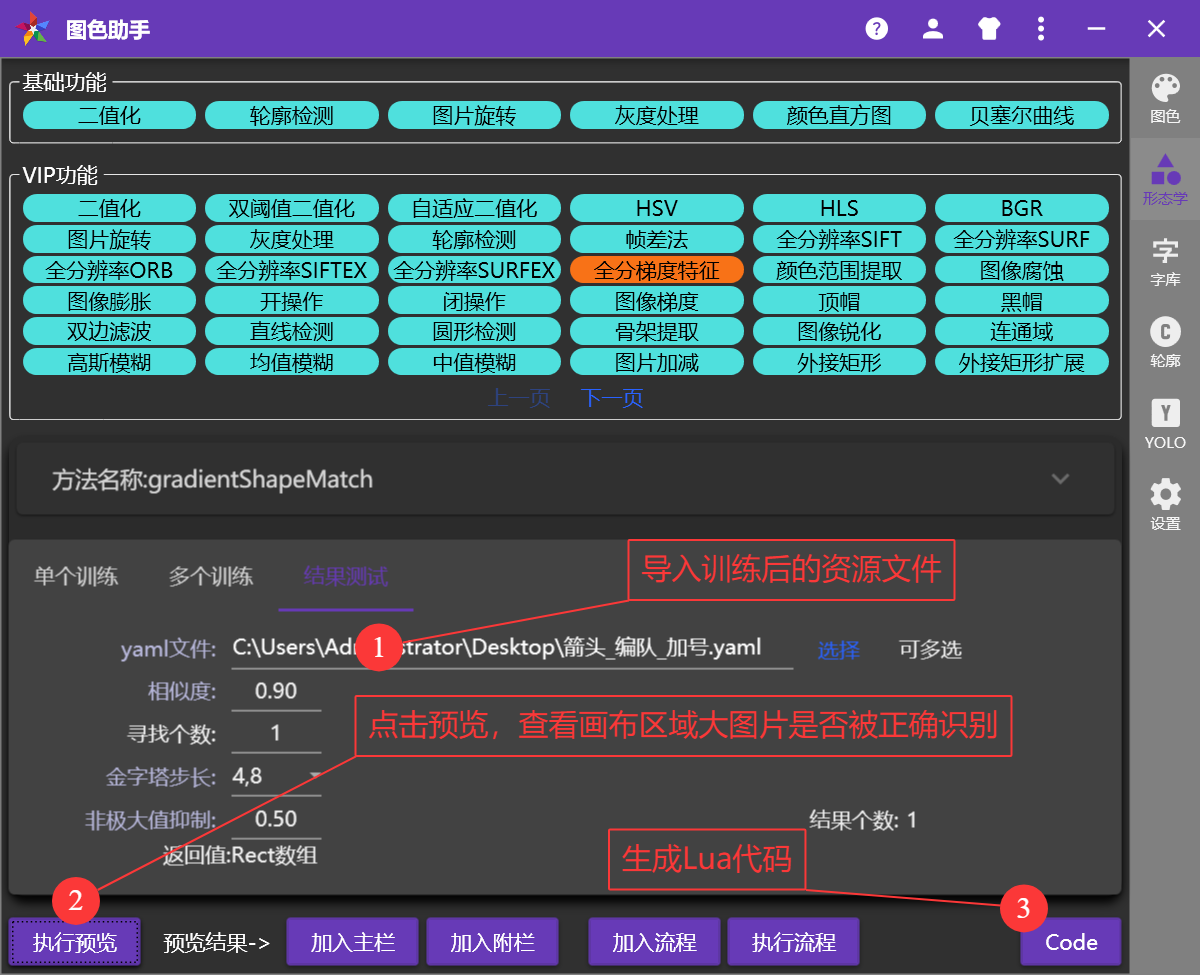
Task: Open the three-dot overflow menu
Action: tap(1041, 28)
